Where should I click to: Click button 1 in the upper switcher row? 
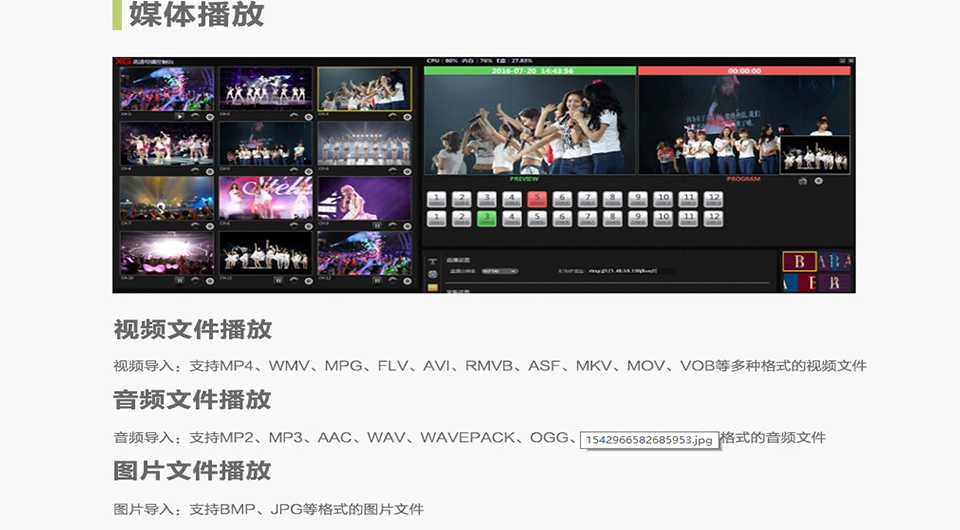437,200
